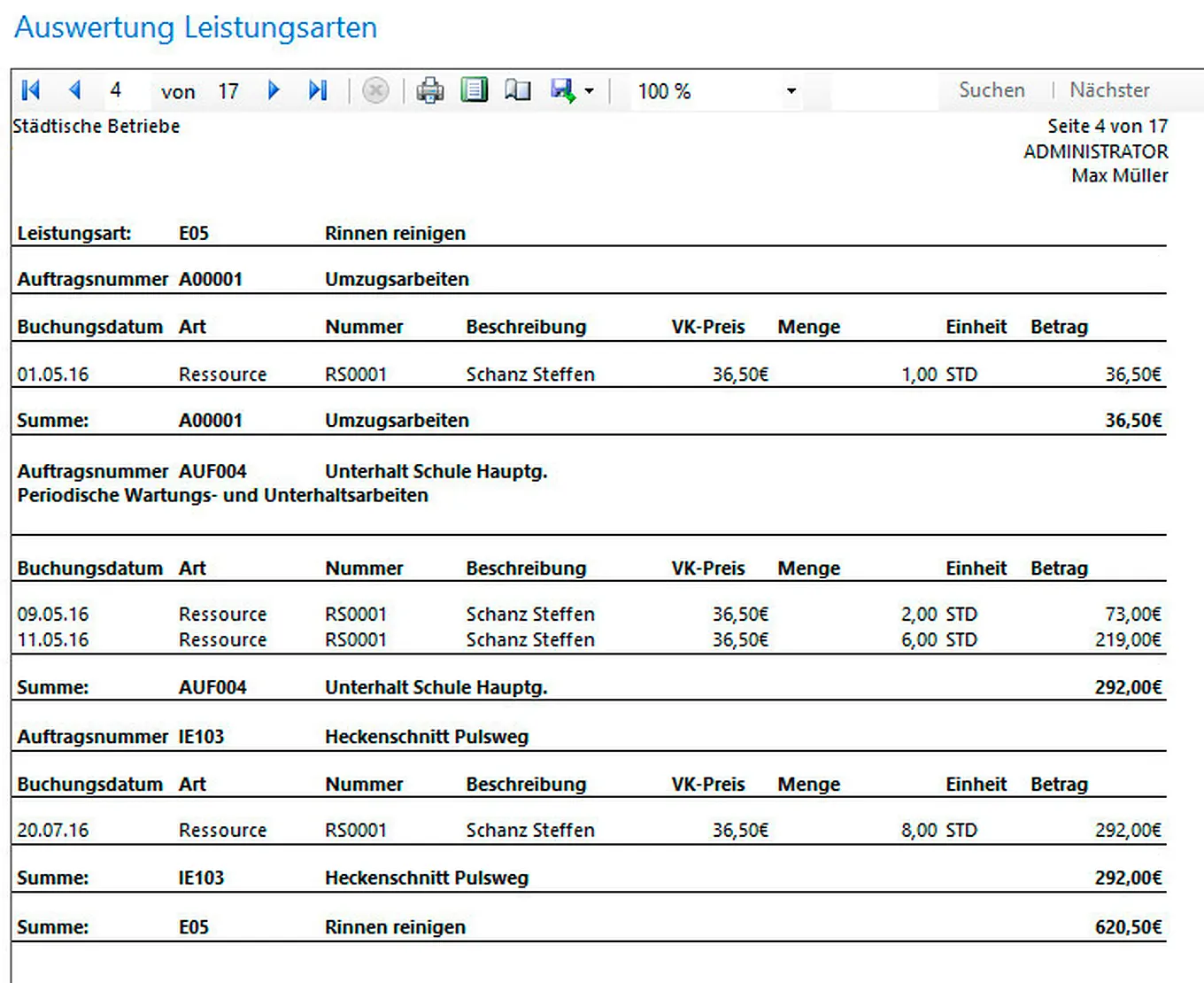
Task: Click the 11.05.16 booking row
Action: pos(53,639)
